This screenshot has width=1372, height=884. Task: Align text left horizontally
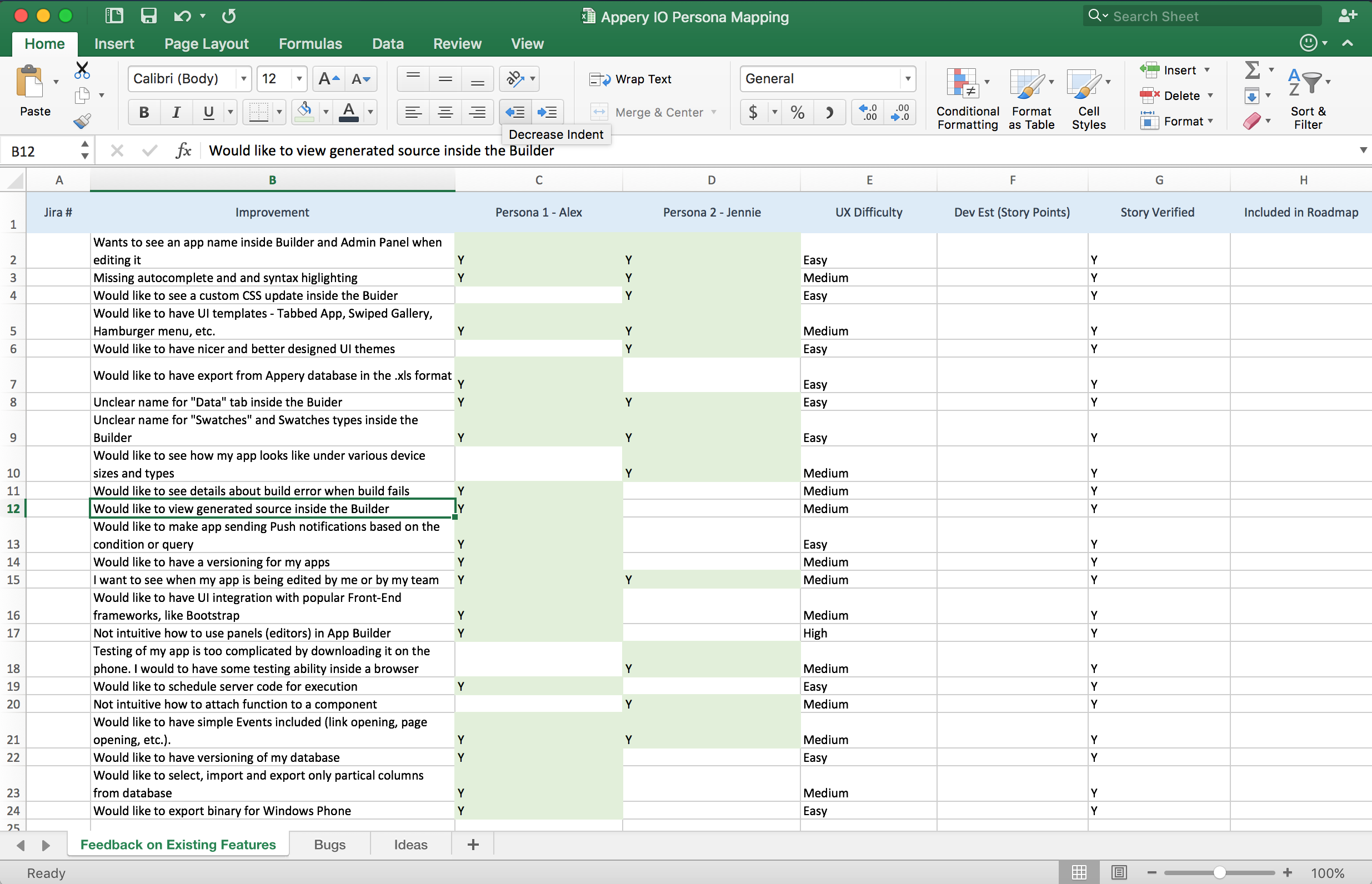(413, 112)
